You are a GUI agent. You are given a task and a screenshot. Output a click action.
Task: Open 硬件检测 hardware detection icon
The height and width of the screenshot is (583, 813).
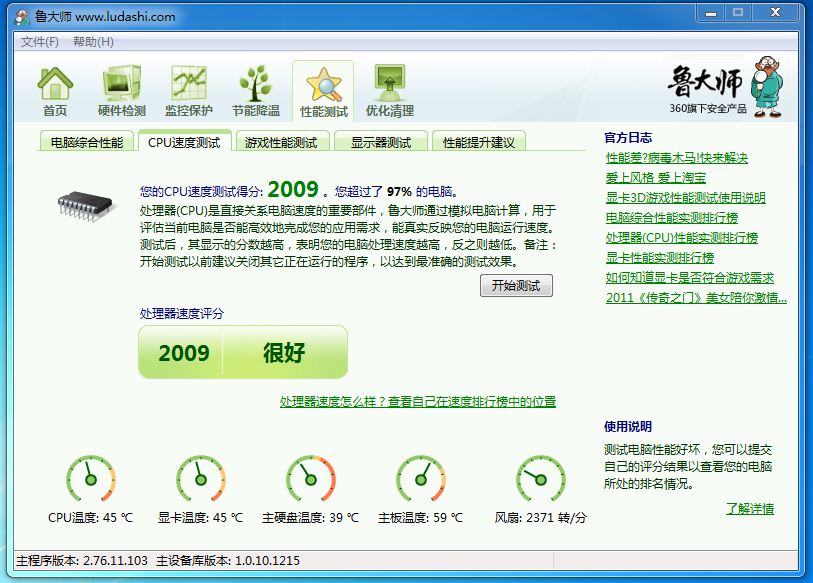click(x=122, y=92)
